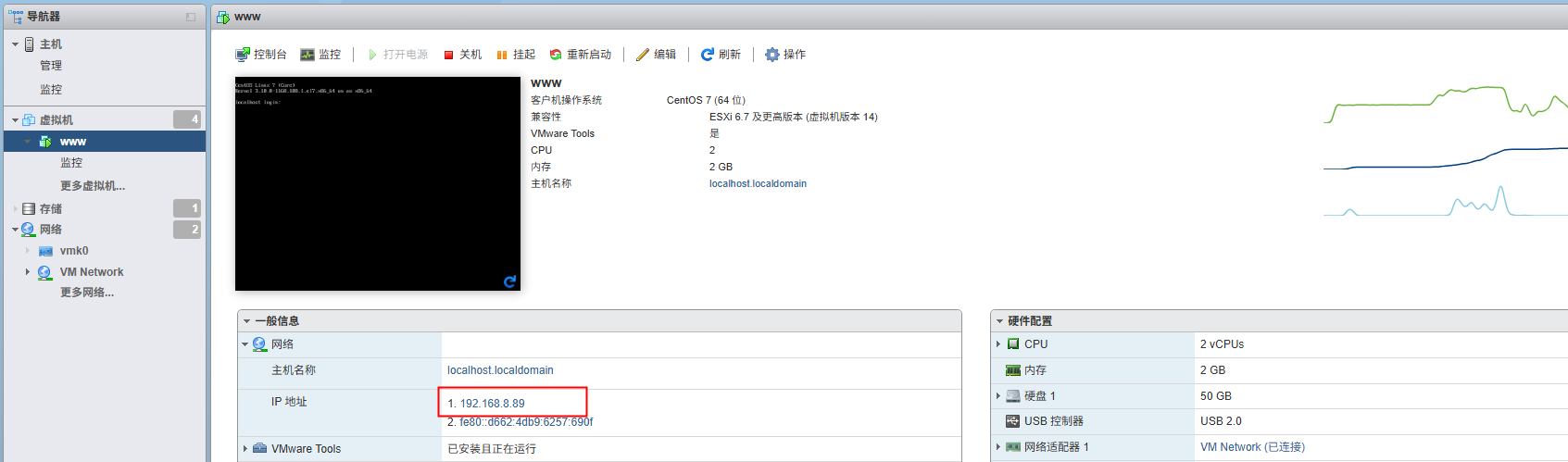Click the green CPU usage graph line
Image resolution: width=1568 pixels, height=462 pixels.
1446,105
